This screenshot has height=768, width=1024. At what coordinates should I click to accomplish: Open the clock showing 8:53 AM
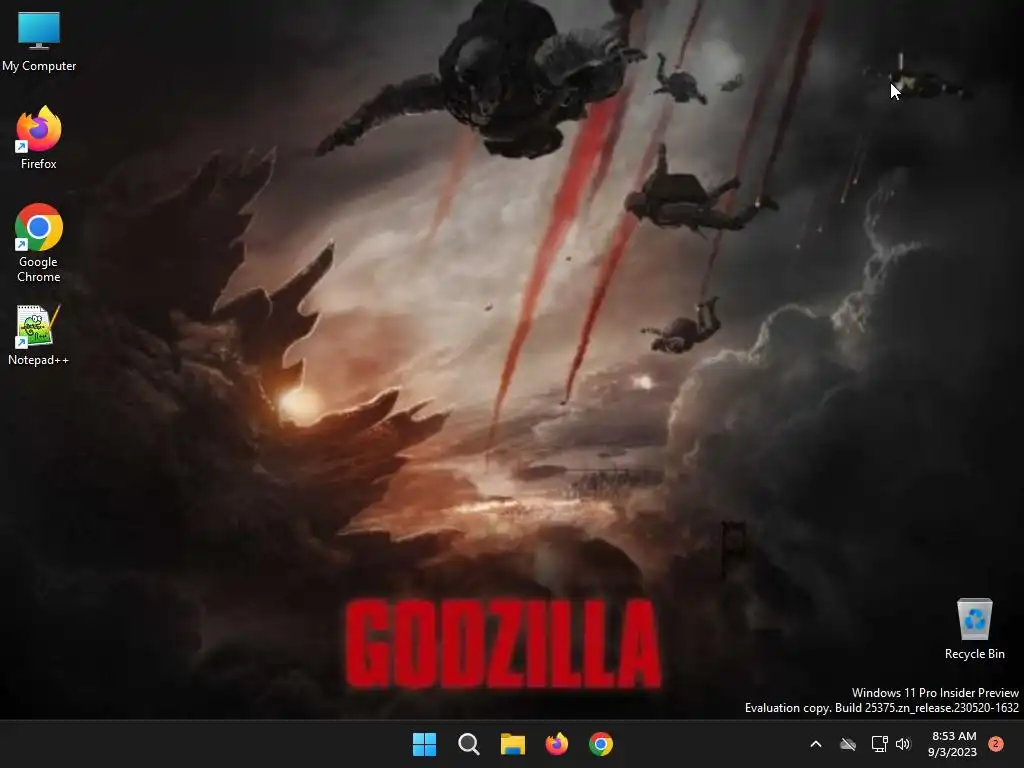pos(953,744)
